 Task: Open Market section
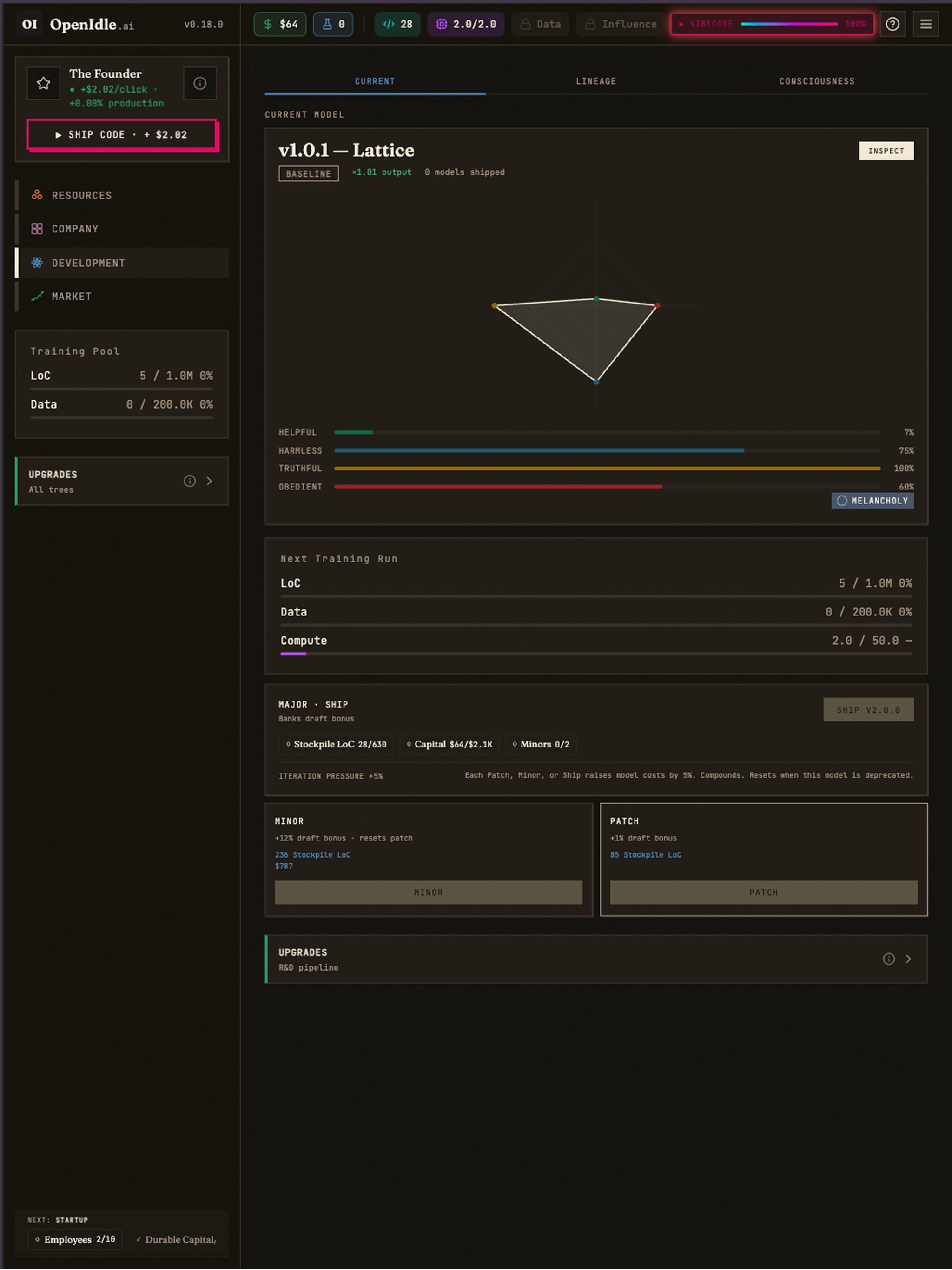point(122,296)
